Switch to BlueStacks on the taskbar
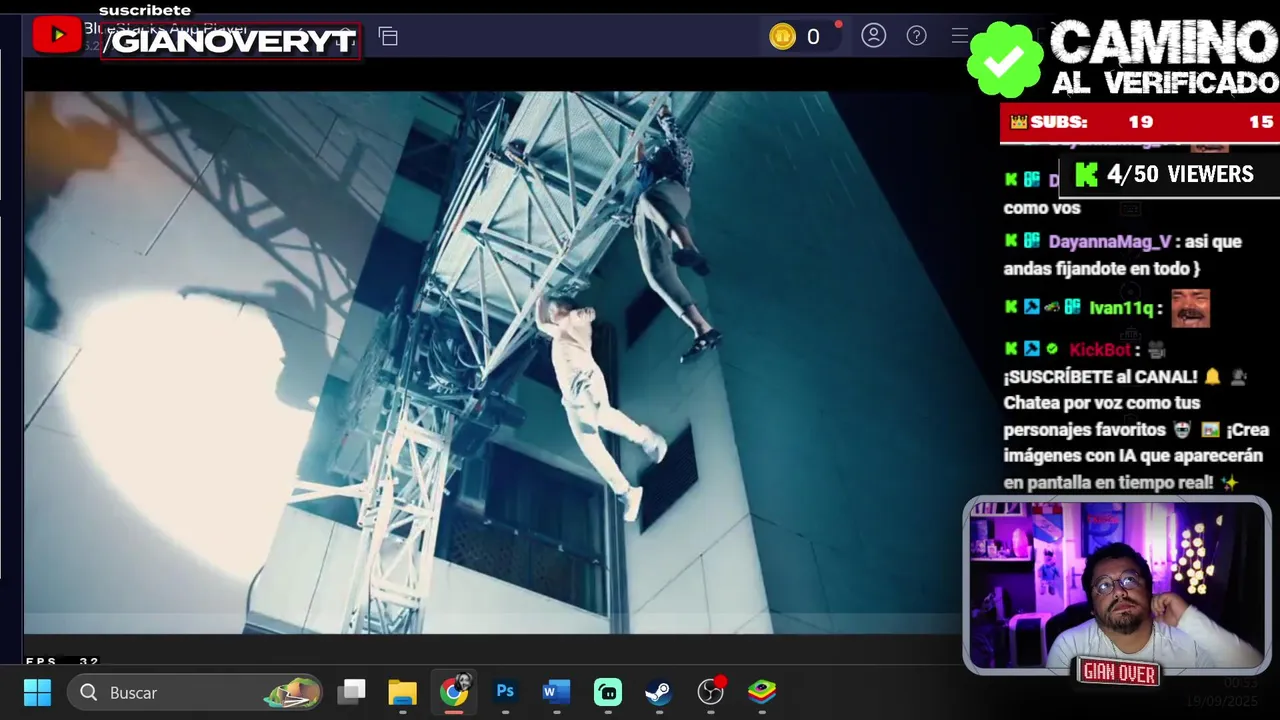Image resolution: width=1280 pixels, height=720 pixels. click(762, 691)
